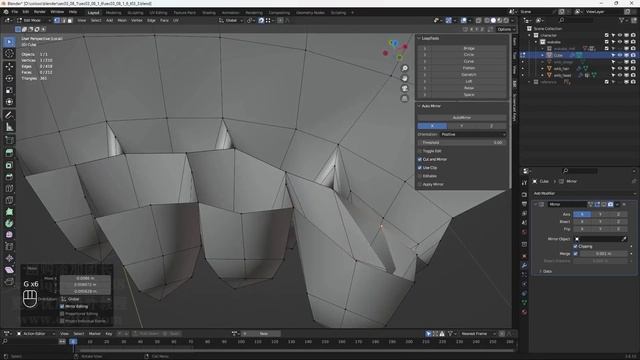Open Edit Mode selector dropdown
The height and width of the screenshot is (360, 640).
(x=33, y=20)
